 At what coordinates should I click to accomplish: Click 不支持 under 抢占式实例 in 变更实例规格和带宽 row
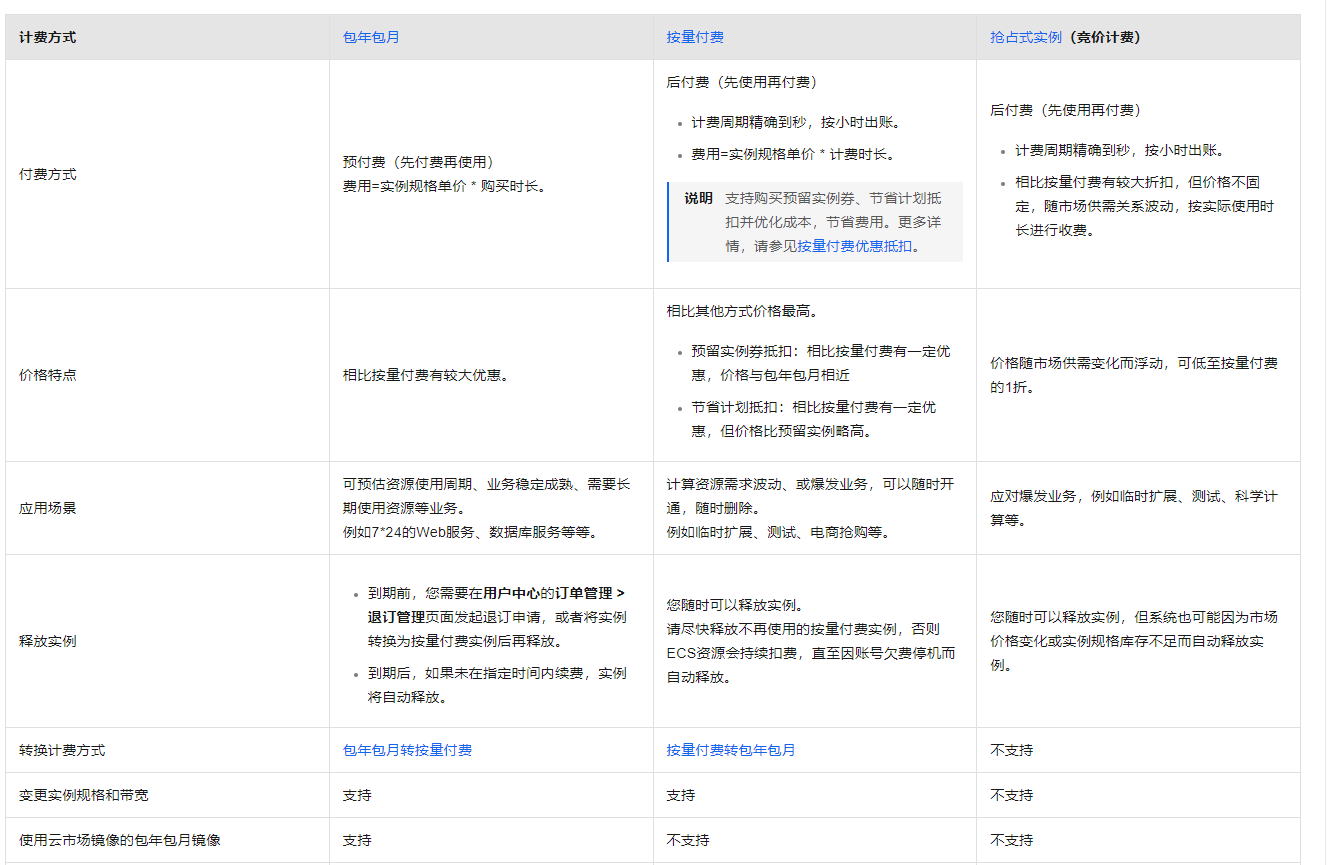(1012, 795)
